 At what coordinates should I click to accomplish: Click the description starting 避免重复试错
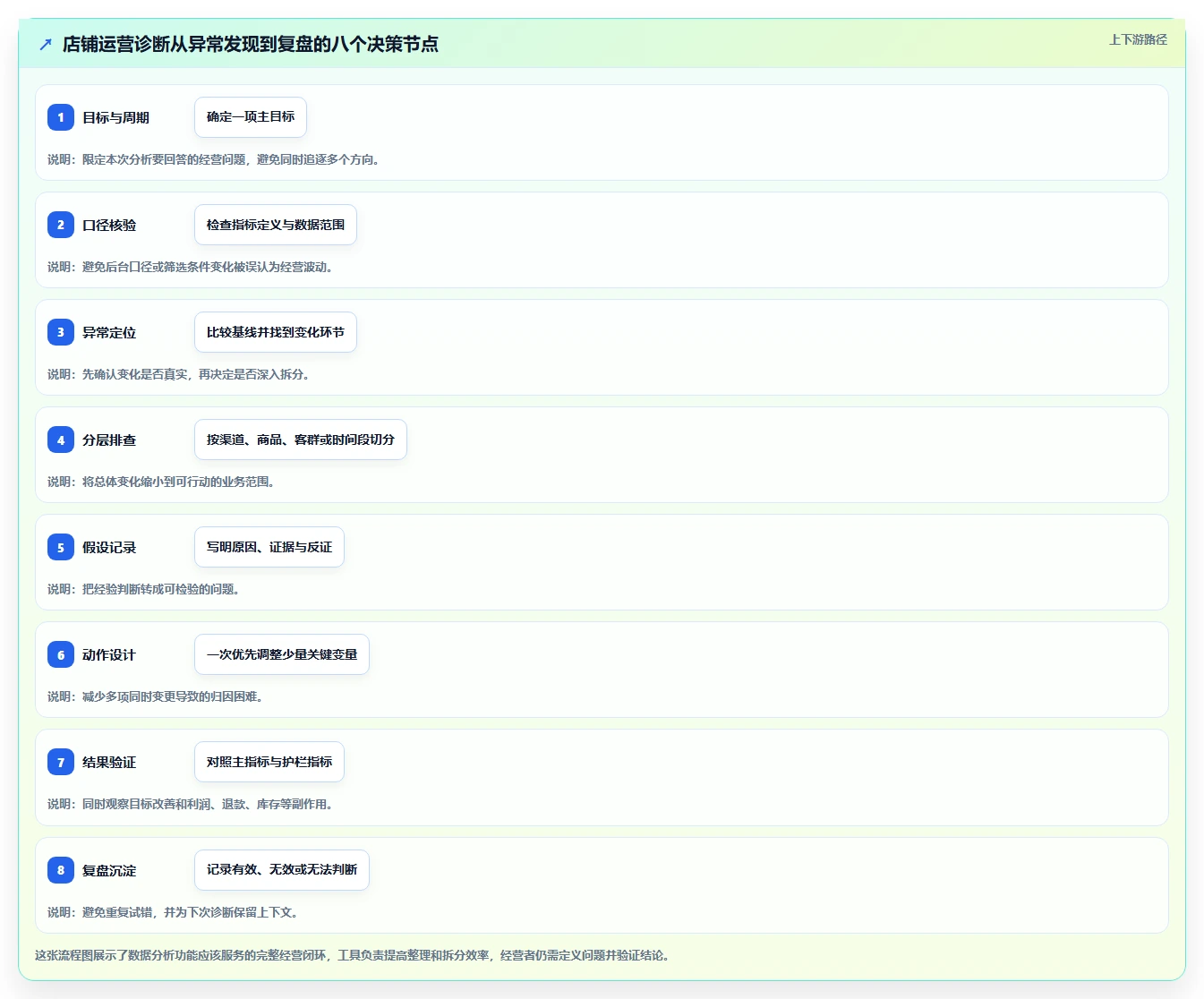(174, 912)
